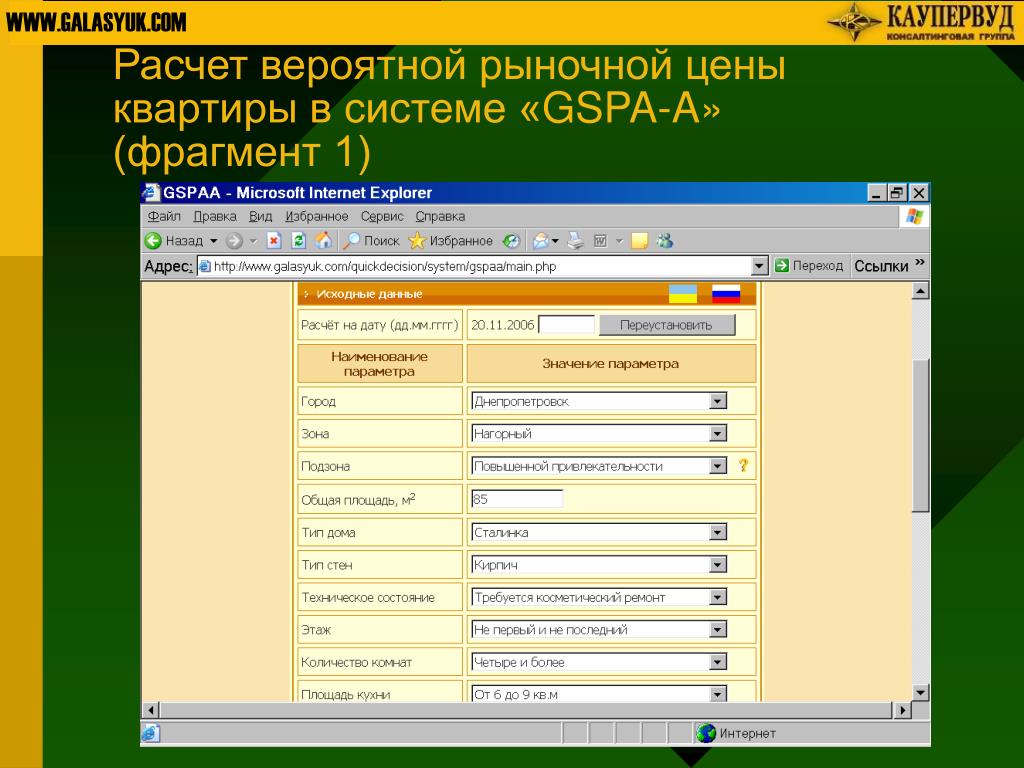Click the links bar double chevron
The height and width of the screenshot is (768, 1024).
point(920,263)
